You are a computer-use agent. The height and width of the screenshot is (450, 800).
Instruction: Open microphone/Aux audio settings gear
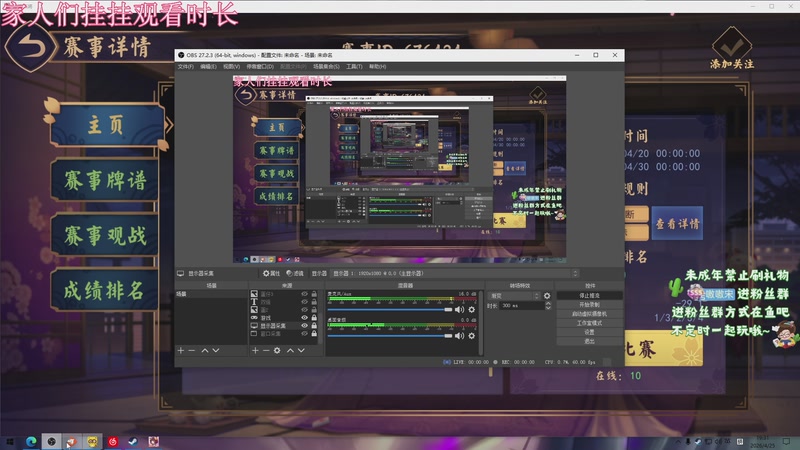(472, 309)
